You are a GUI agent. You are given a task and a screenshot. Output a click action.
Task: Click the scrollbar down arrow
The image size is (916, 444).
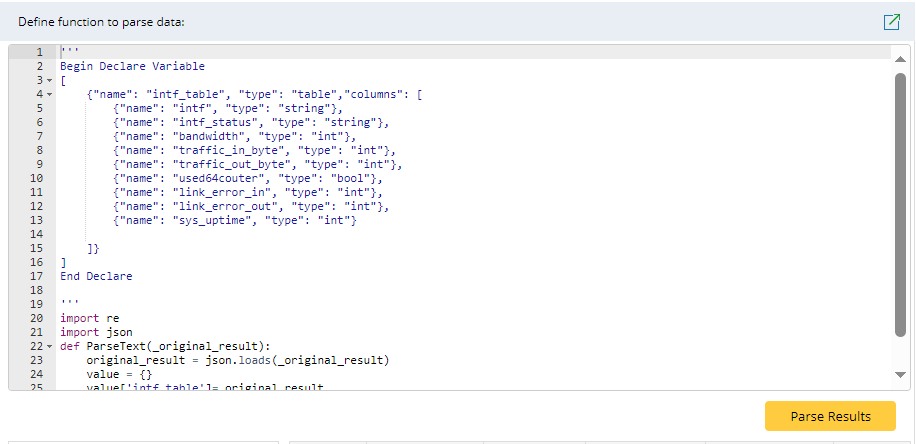pos(900,374)
